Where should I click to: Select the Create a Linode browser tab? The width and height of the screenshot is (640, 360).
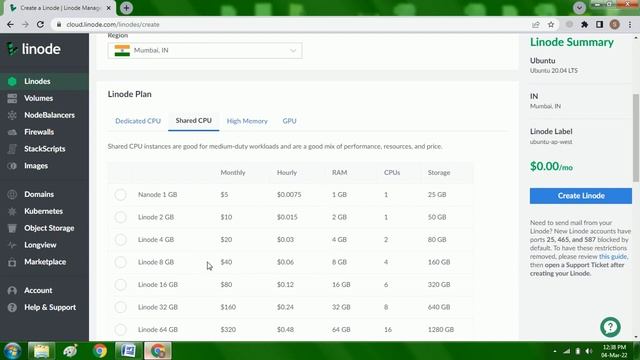60,8
